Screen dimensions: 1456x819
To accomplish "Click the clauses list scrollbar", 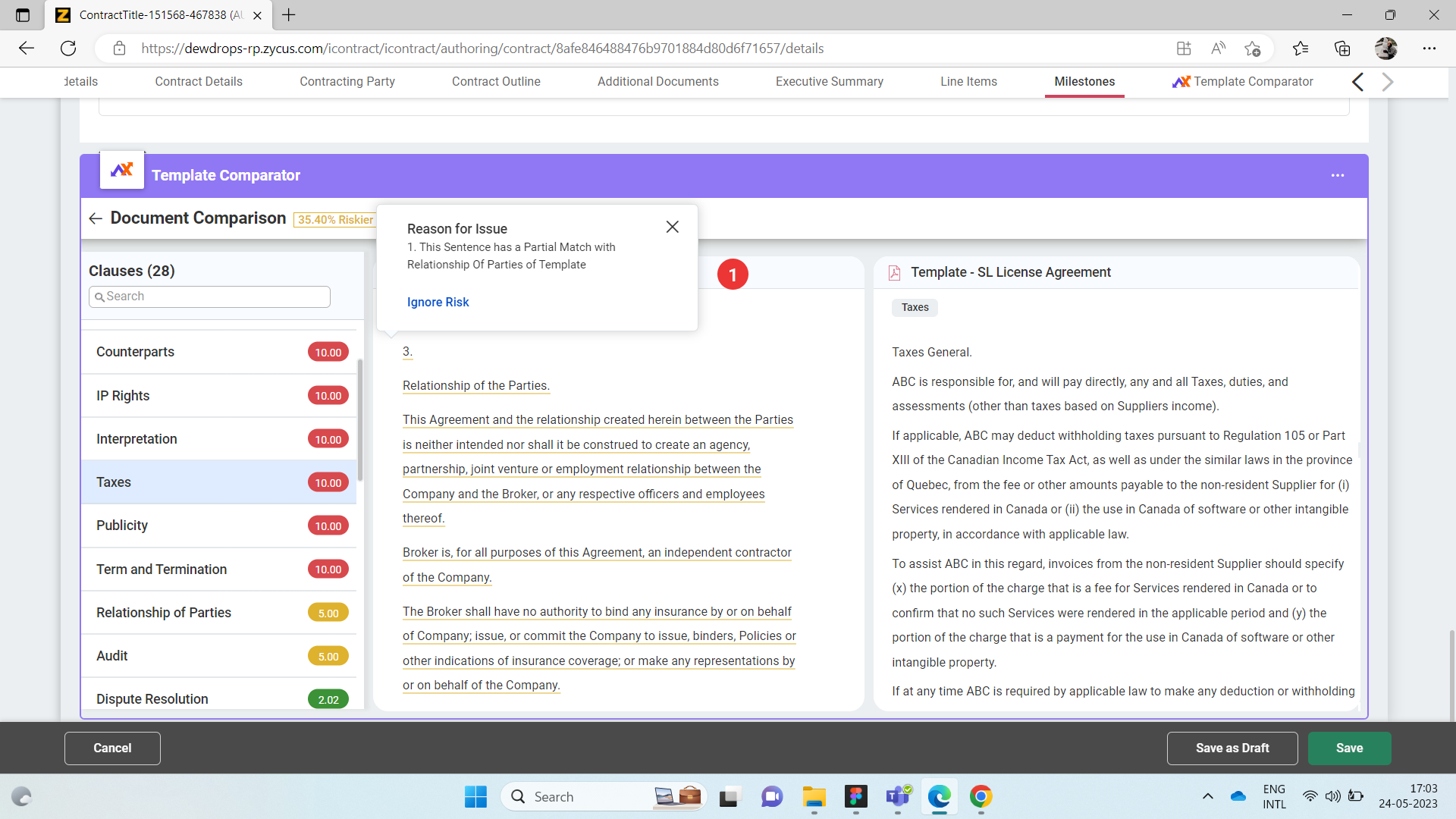I will [359, 421].
